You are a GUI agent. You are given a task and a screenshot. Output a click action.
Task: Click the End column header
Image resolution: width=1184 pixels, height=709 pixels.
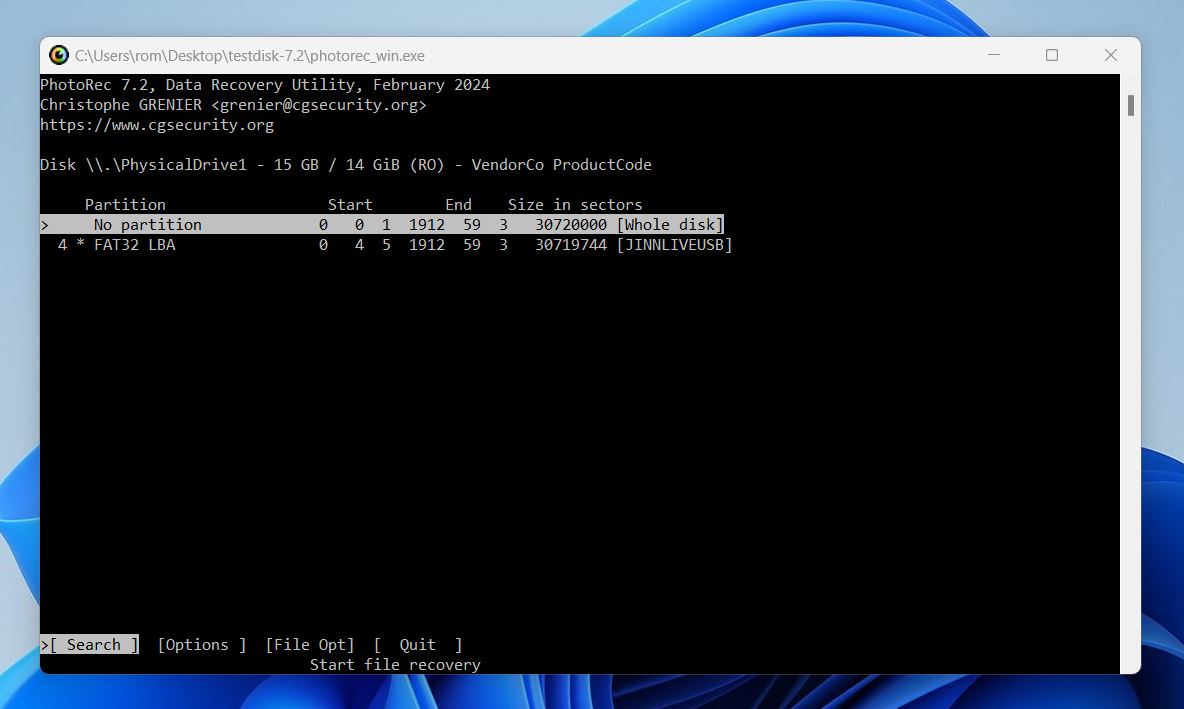click(458, 205)
